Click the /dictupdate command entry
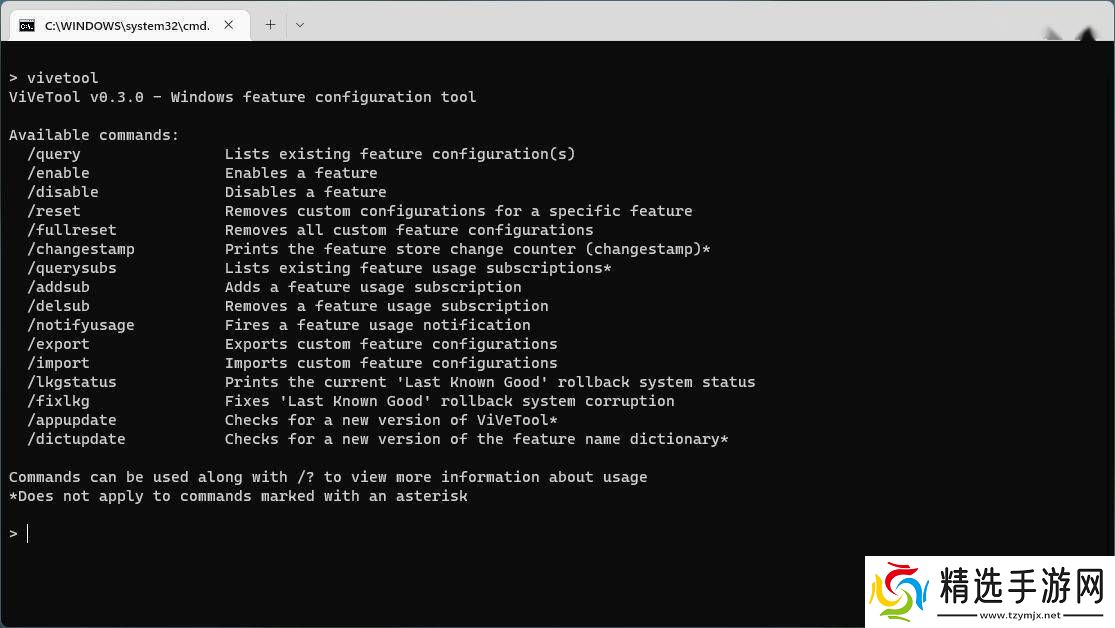 click(76, 439)
